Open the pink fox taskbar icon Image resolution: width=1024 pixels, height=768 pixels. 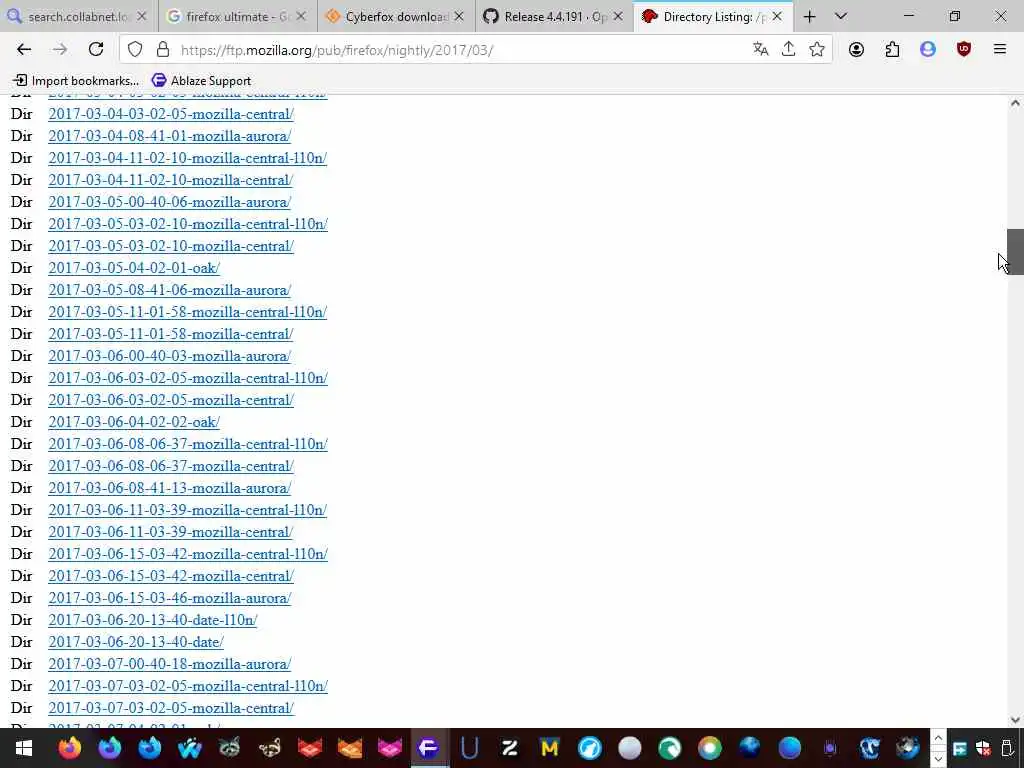pyautogui.click(x=390, y=748)
